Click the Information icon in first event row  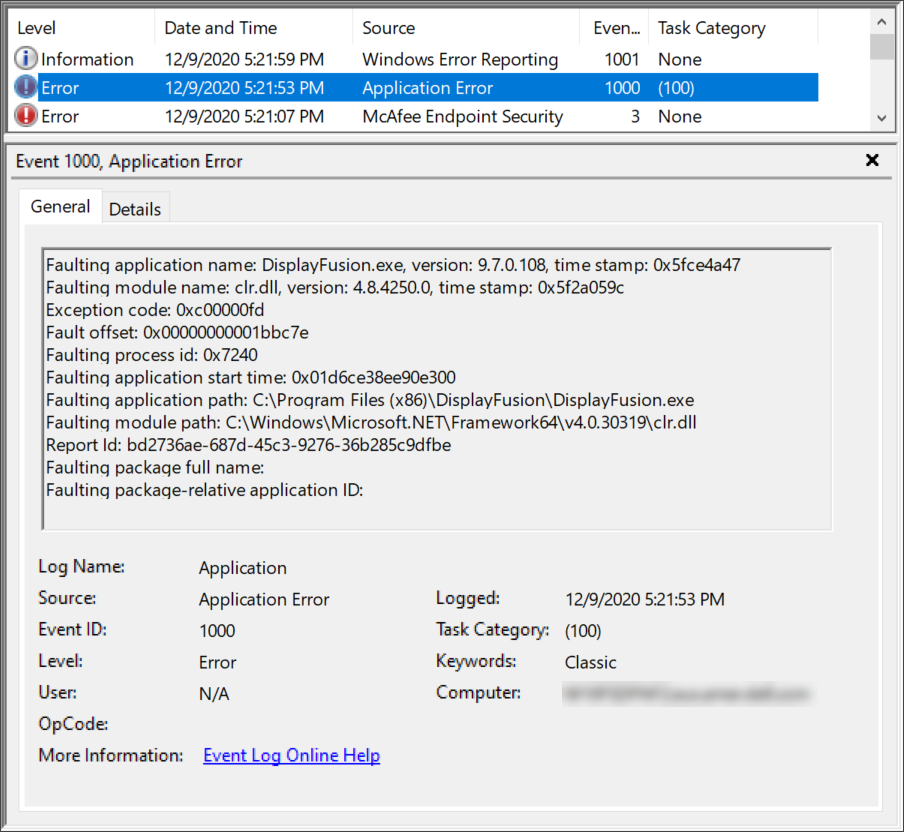(x=26, y=60)
